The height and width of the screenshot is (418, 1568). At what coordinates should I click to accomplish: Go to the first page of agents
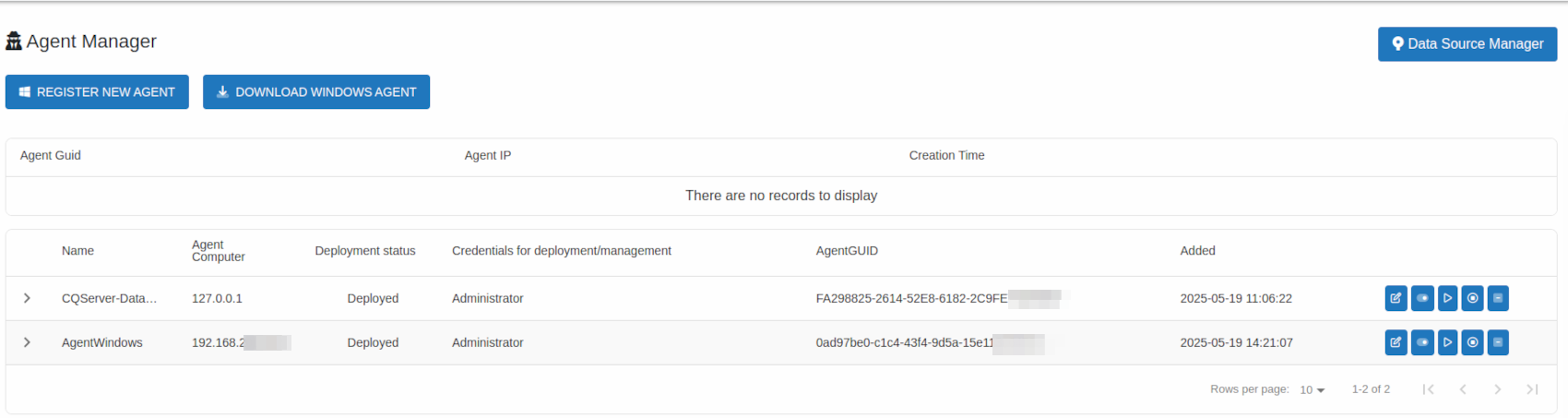coord(1428,389)
